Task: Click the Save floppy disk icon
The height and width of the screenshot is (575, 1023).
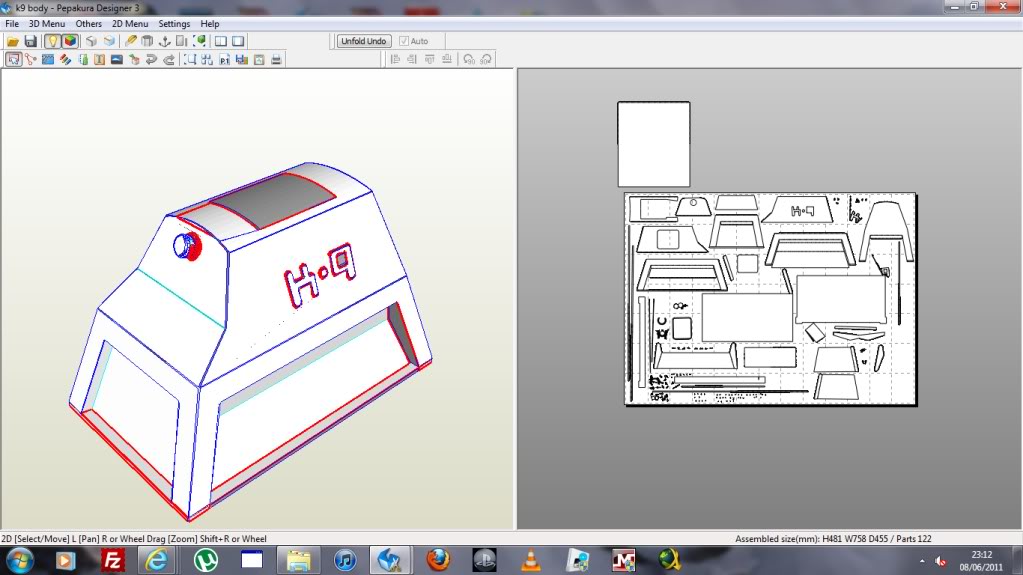Action: (x=30, y=41)
